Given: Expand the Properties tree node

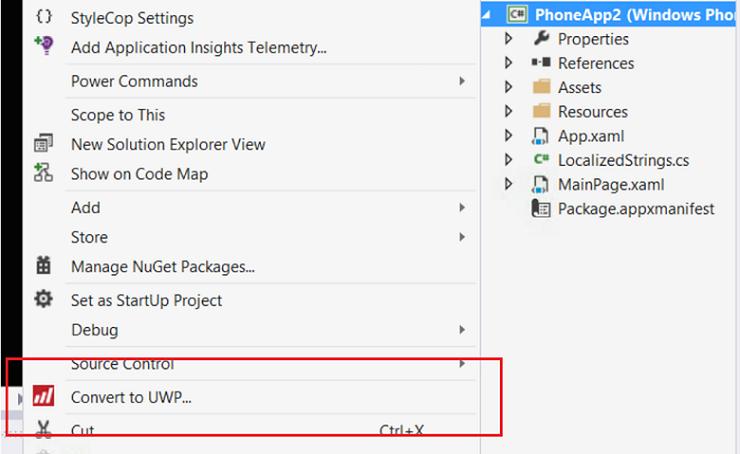Looking at the screenshot, I should click(x=509, y=39).
